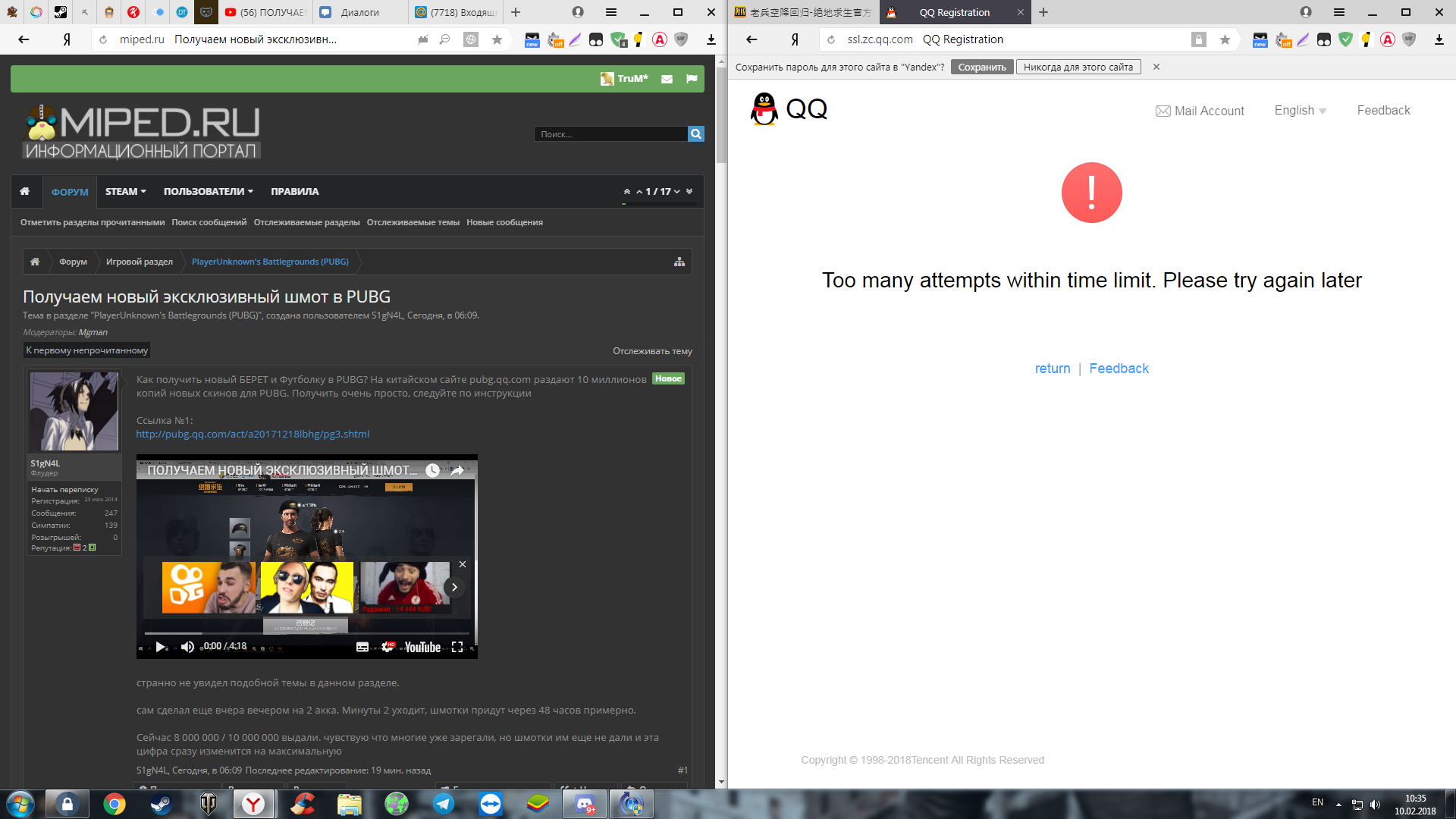Screen dimensions: 1456x819
Task: Add the embedded video to Watch Later
Action: (432, 470)
